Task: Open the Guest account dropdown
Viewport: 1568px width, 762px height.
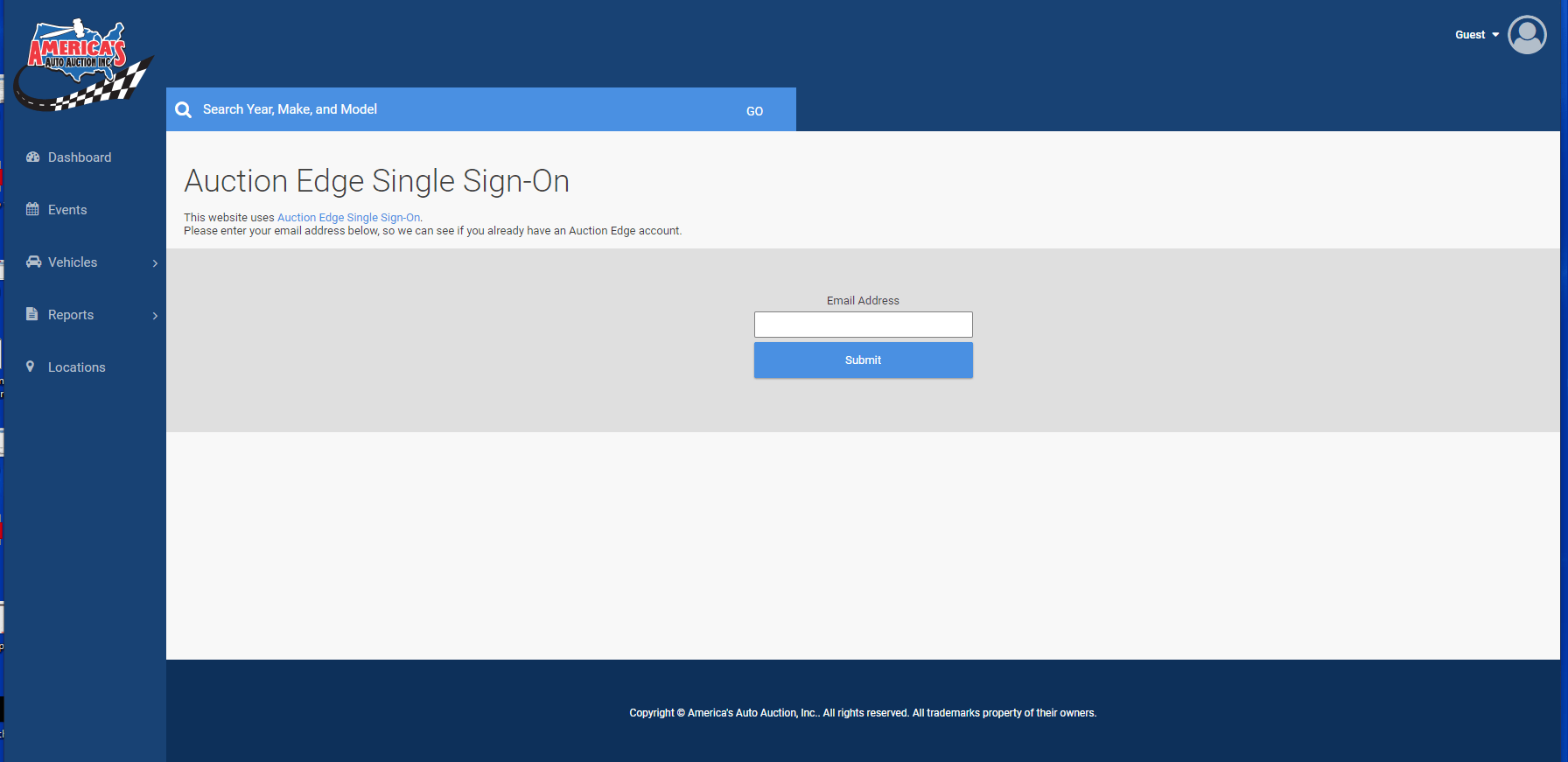Action: (1477, 35)
